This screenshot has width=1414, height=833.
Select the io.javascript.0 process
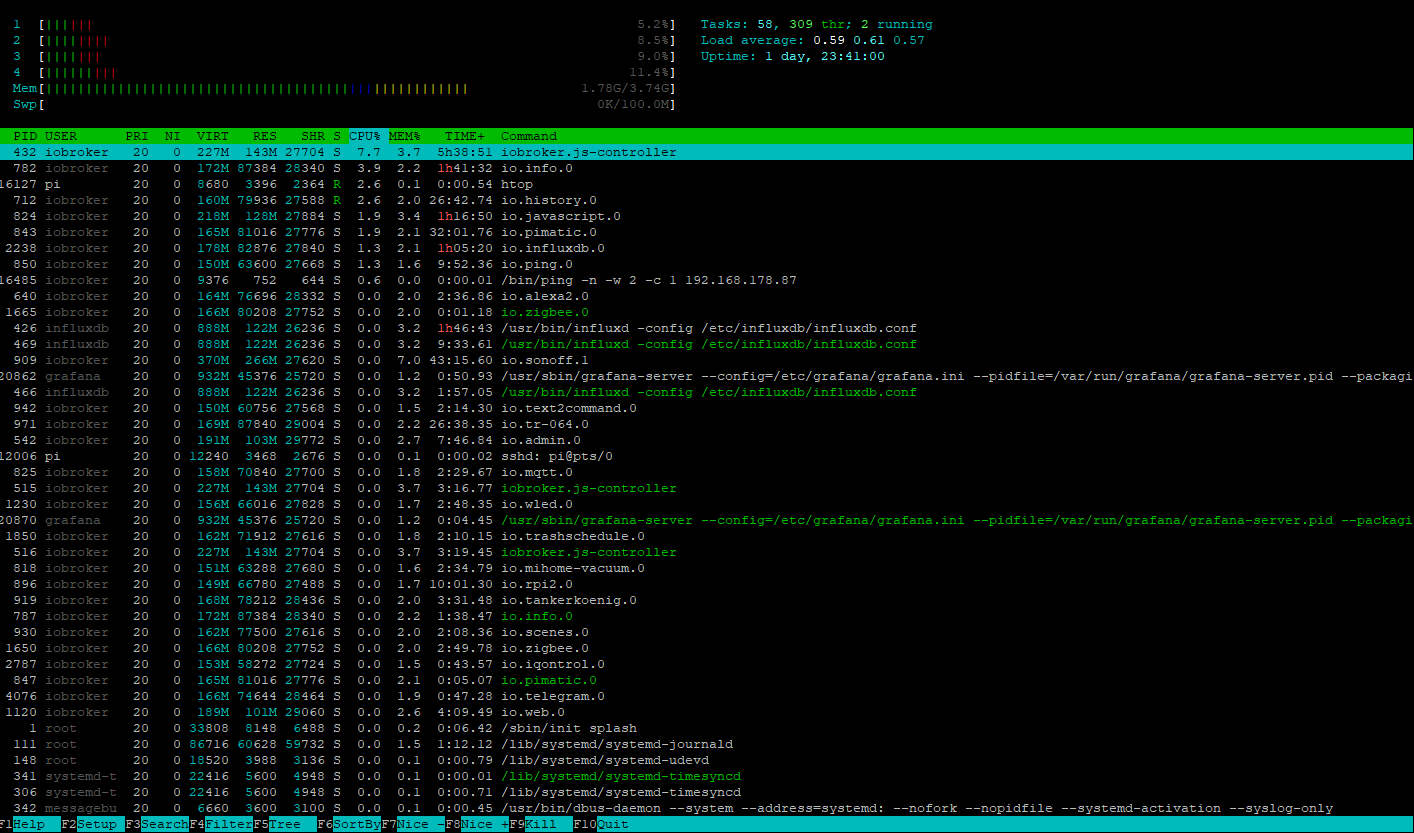(707, 216)
